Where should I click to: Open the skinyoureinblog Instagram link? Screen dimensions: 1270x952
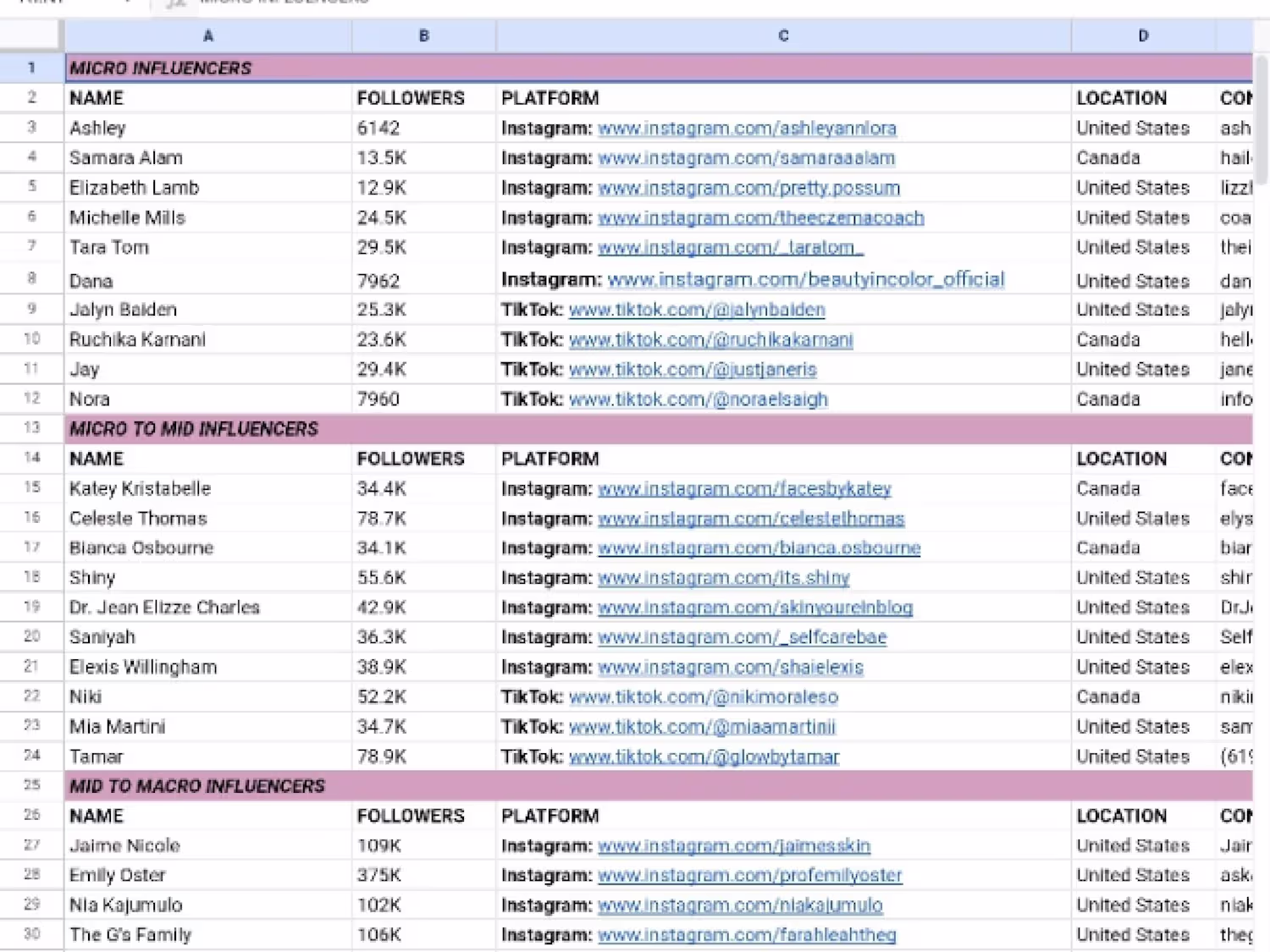(x=755, y=608)
